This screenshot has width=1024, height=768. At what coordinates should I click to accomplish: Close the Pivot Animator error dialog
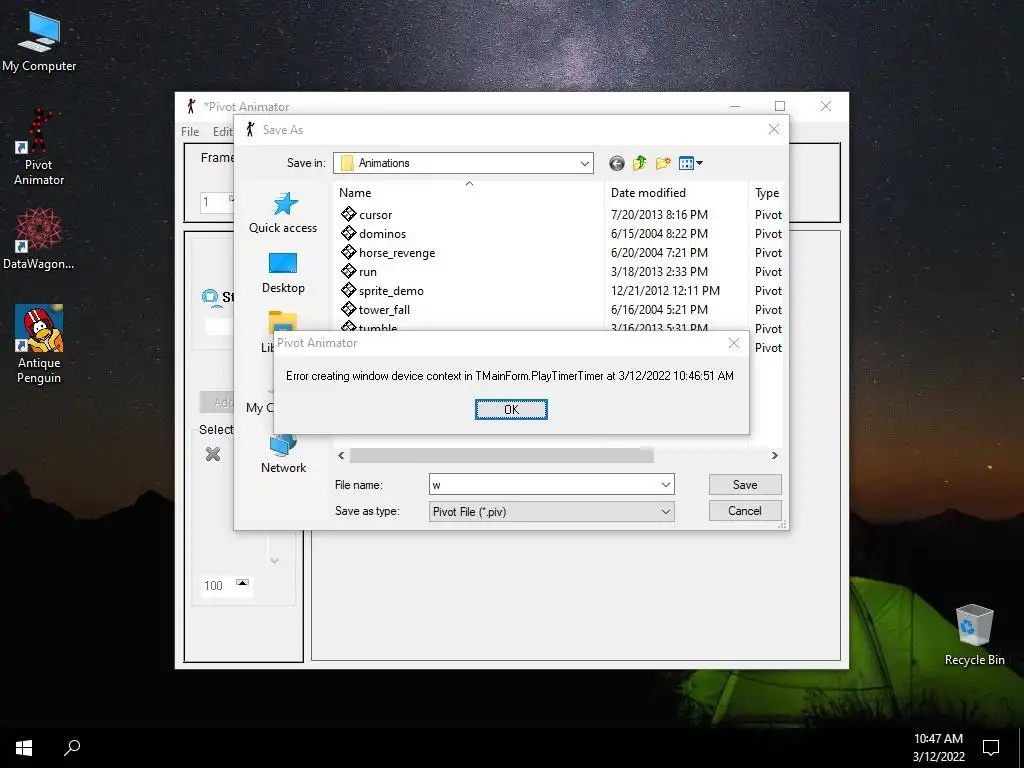733,343
